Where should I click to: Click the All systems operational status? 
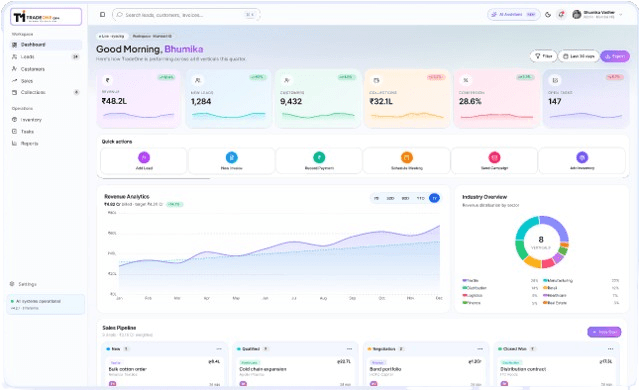[46, 304]
